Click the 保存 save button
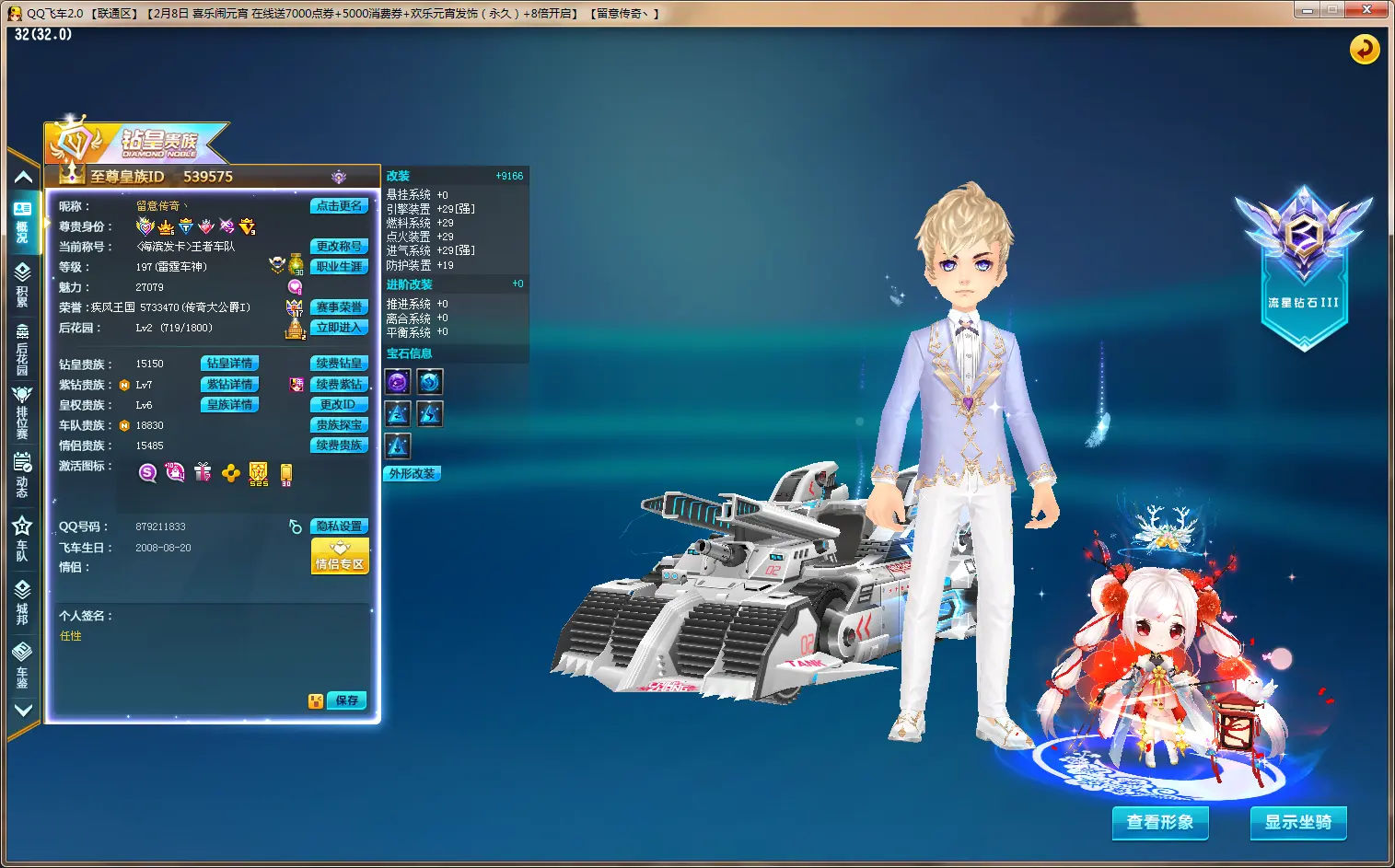The width and height of the screenshot is (1395, 868). tap(346, 700)
